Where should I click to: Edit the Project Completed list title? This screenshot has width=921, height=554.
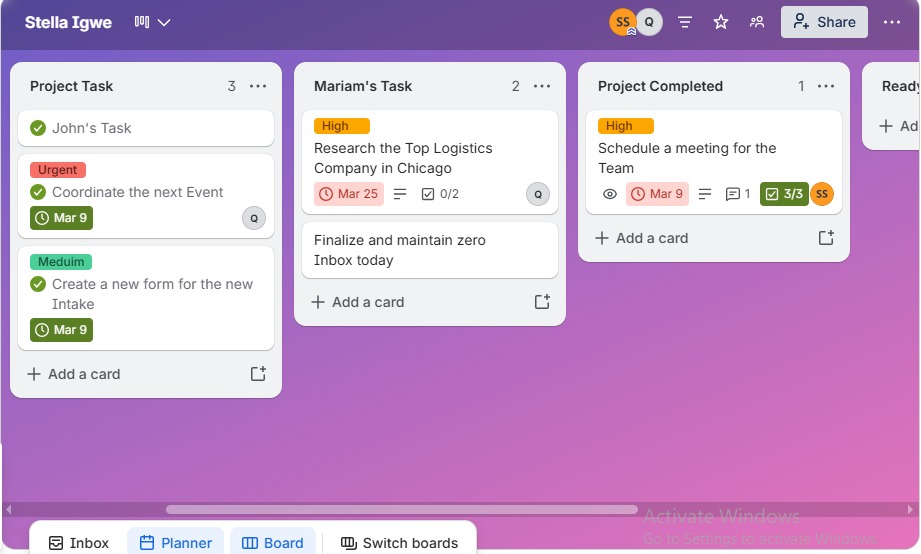pyautogui.click(x=660, y=86)
